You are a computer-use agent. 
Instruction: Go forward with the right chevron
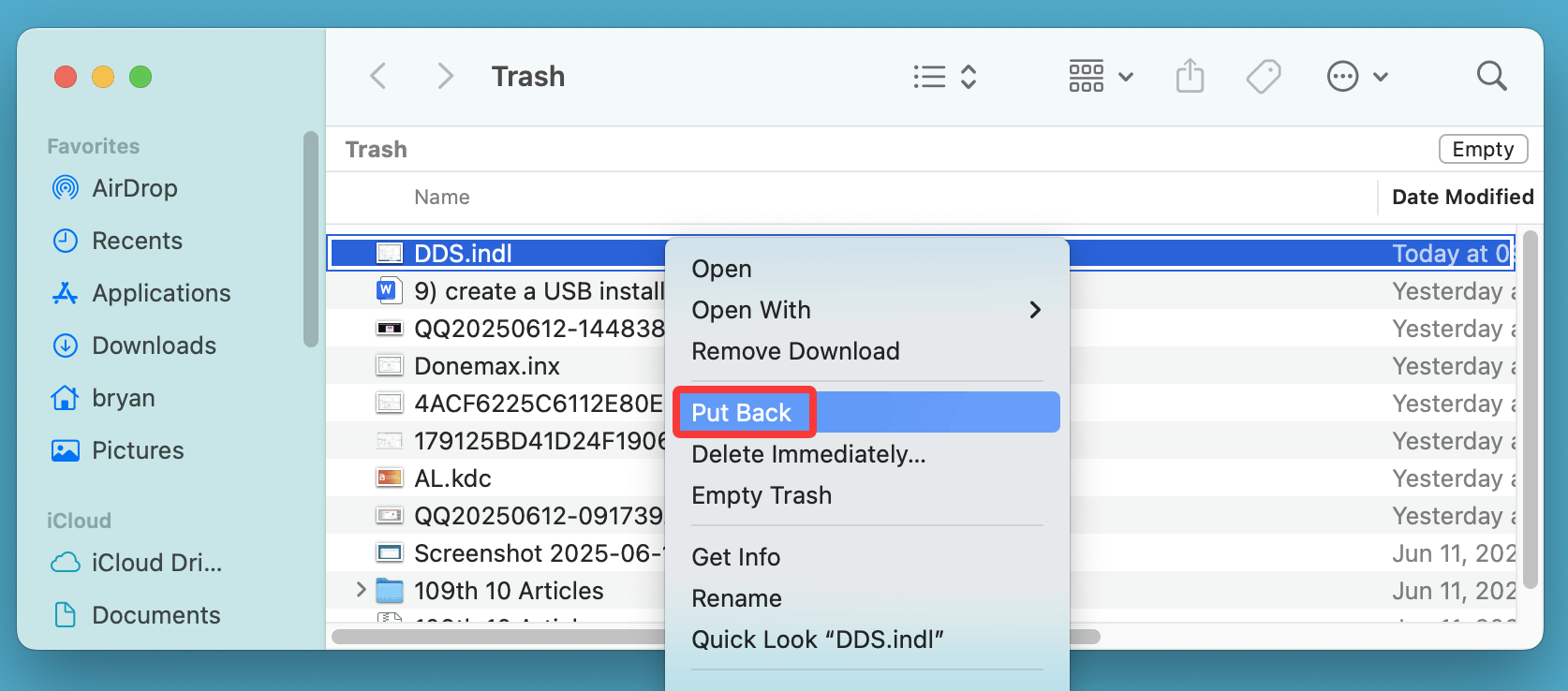pos(445,76)
